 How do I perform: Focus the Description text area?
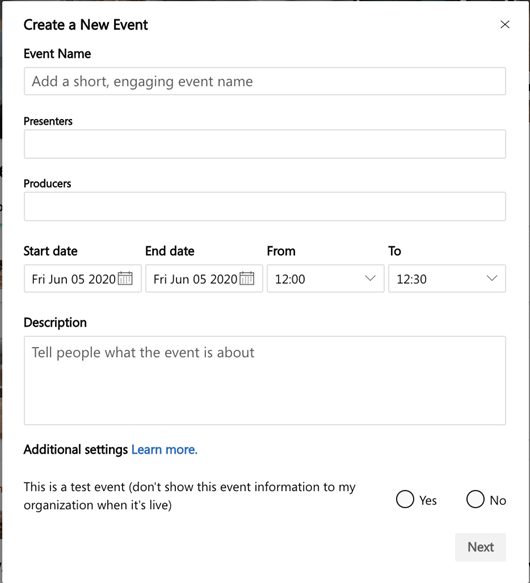[265, 381]
